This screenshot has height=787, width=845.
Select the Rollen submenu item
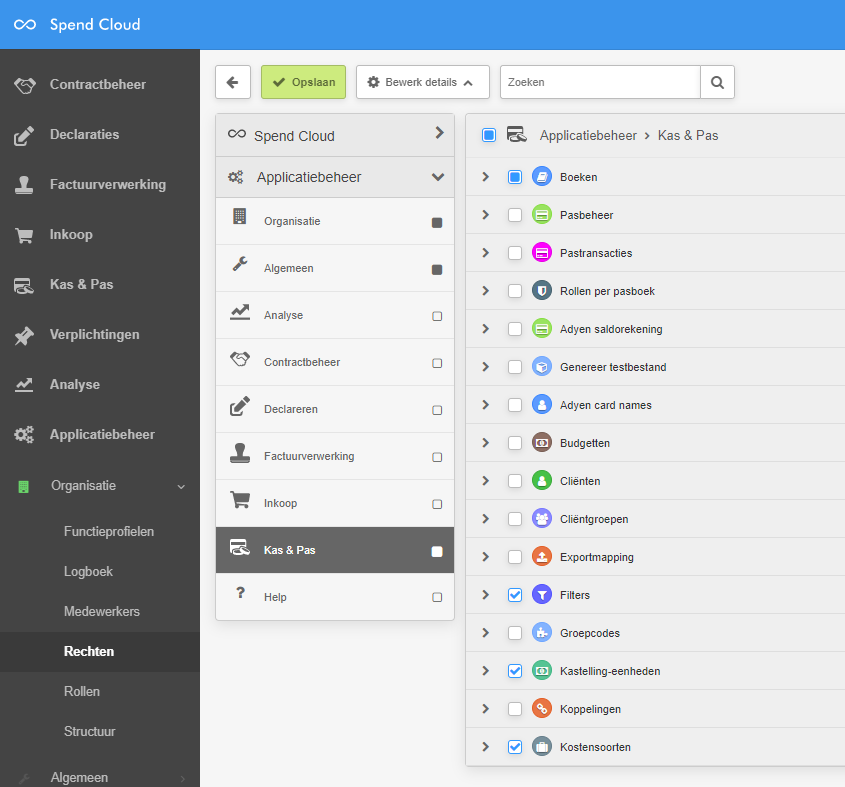(x=82, y=692)
